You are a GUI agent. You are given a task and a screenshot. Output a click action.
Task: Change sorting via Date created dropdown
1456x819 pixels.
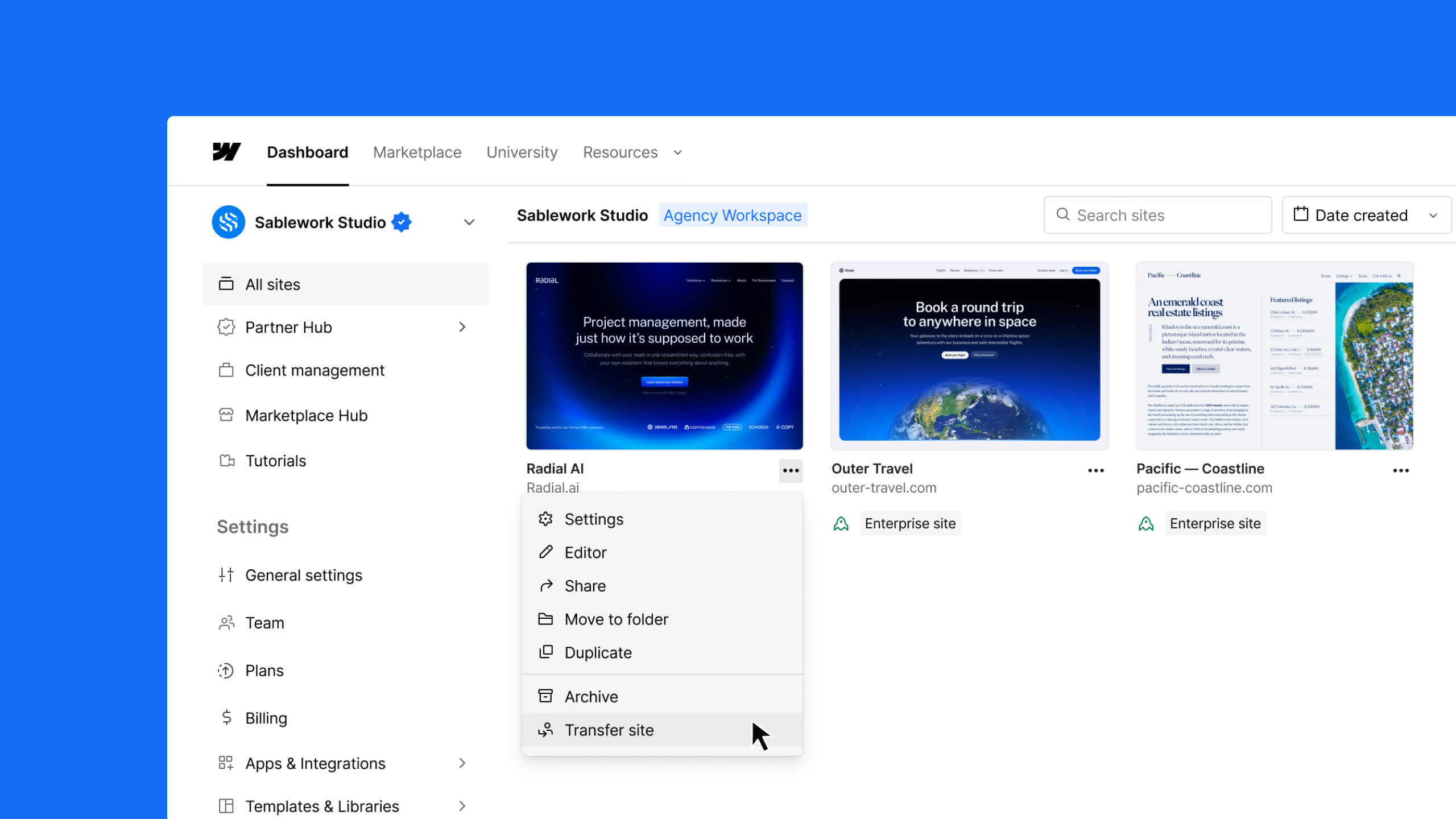(1366, 215)
